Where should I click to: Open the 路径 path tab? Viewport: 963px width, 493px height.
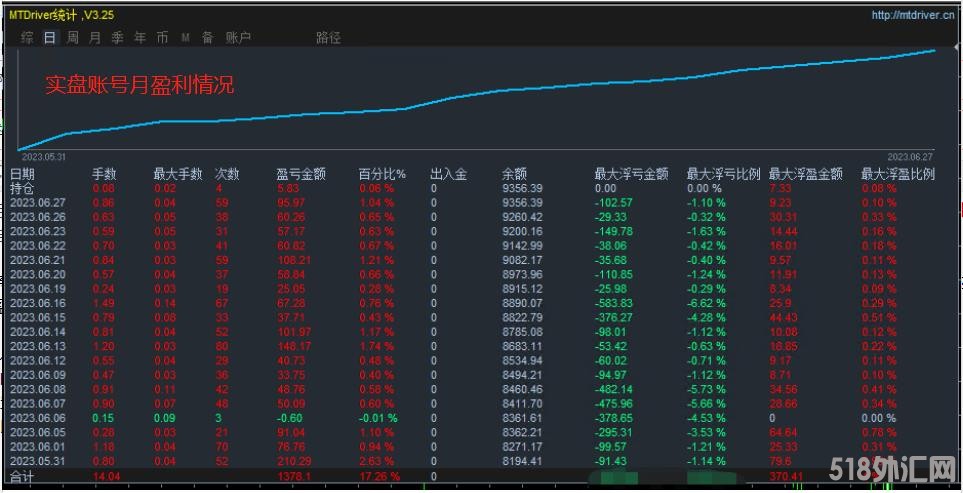[x=328, y=38]
